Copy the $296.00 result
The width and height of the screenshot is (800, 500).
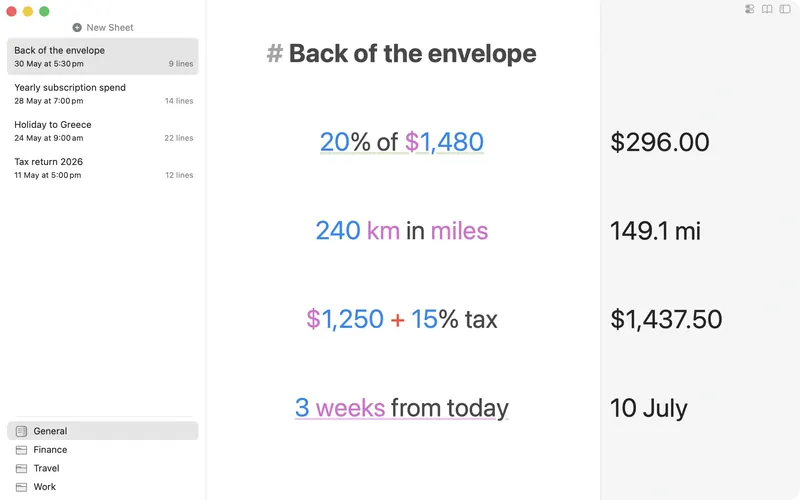[x=660, y=142]
